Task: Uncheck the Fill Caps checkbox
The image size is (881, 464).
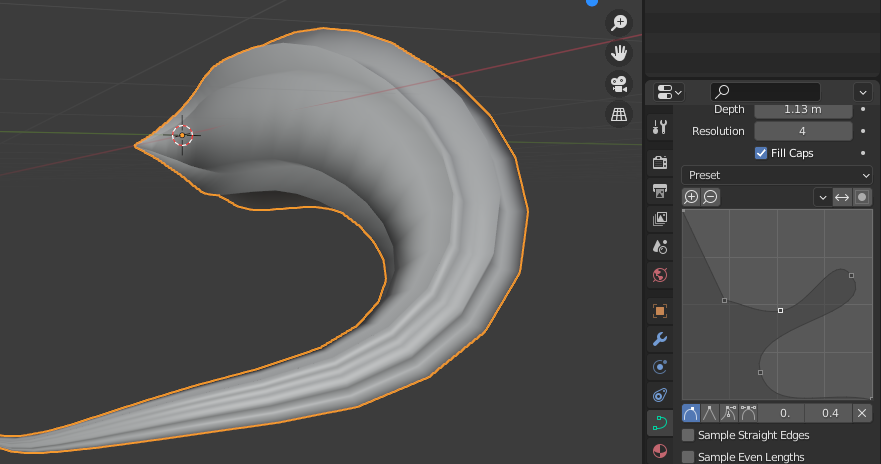Action: 761,153
